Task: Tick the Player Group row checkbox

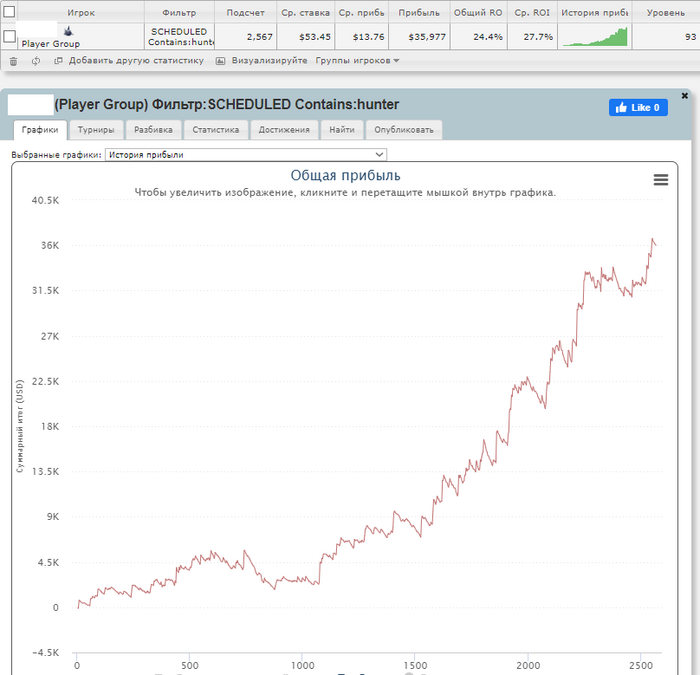Action: [9, 36]
